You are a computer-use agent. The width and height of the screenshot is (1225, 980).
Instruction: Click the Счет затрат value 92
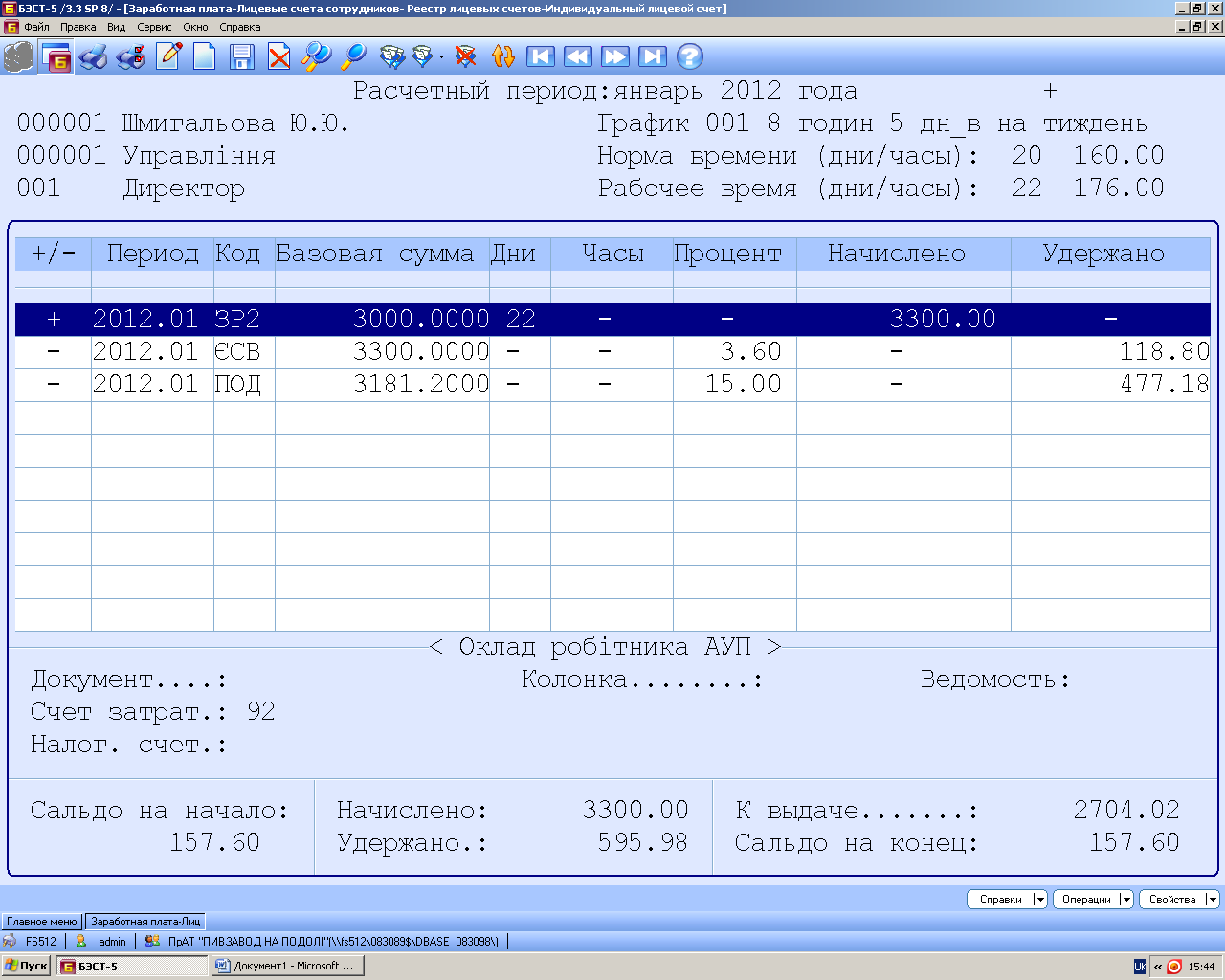(x=260, y=712)
